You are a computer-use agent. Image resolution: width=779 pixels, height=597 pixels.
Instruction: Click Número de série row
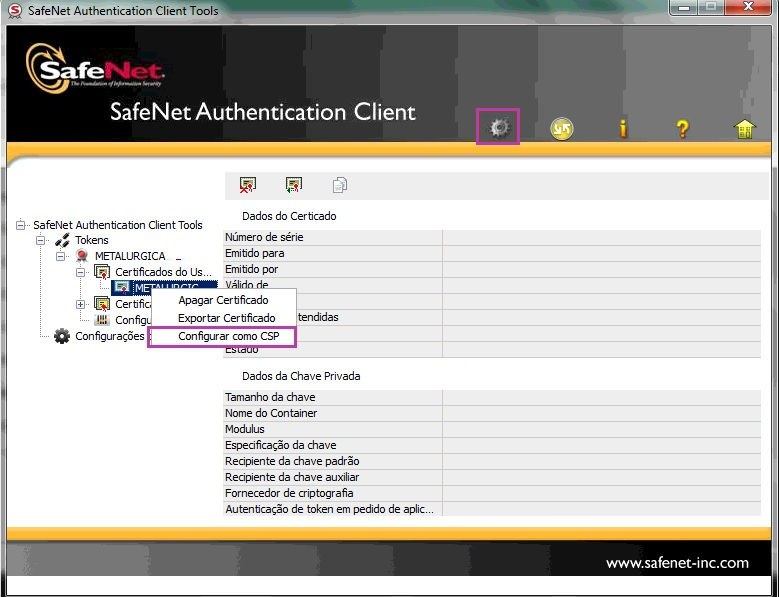tap(492, 237)
